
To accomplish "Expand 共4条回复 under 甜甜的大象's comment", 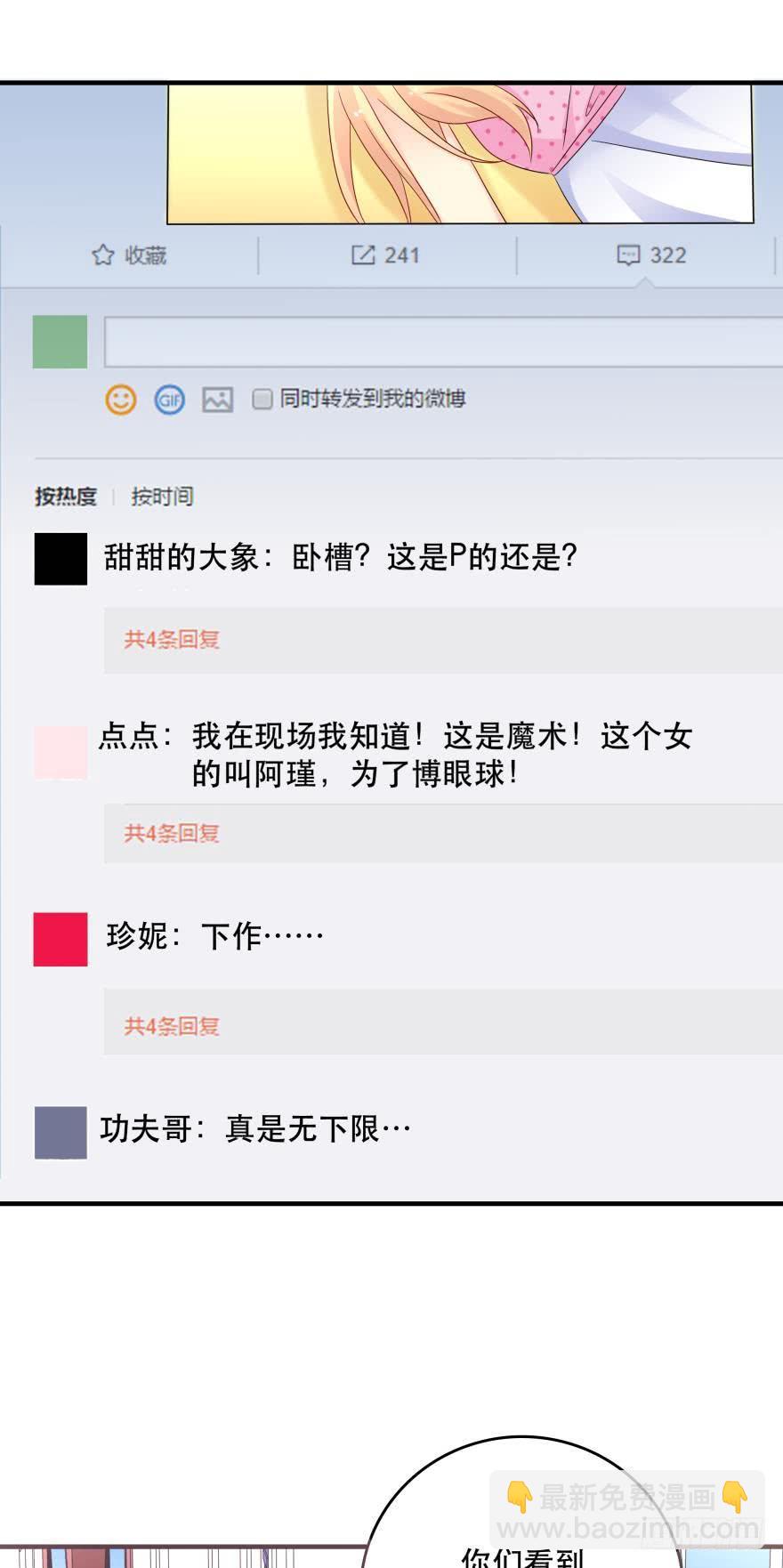I will coord(172,640).
